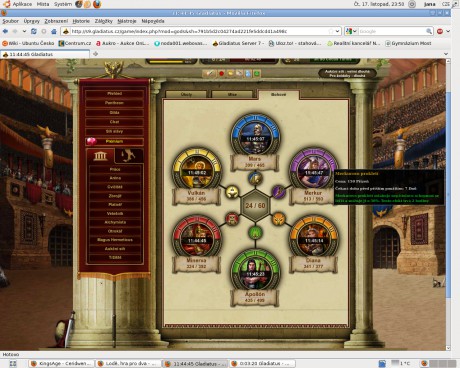Click the red dot toolbar icon
The image size is (460, 368).
coord(221,73)
